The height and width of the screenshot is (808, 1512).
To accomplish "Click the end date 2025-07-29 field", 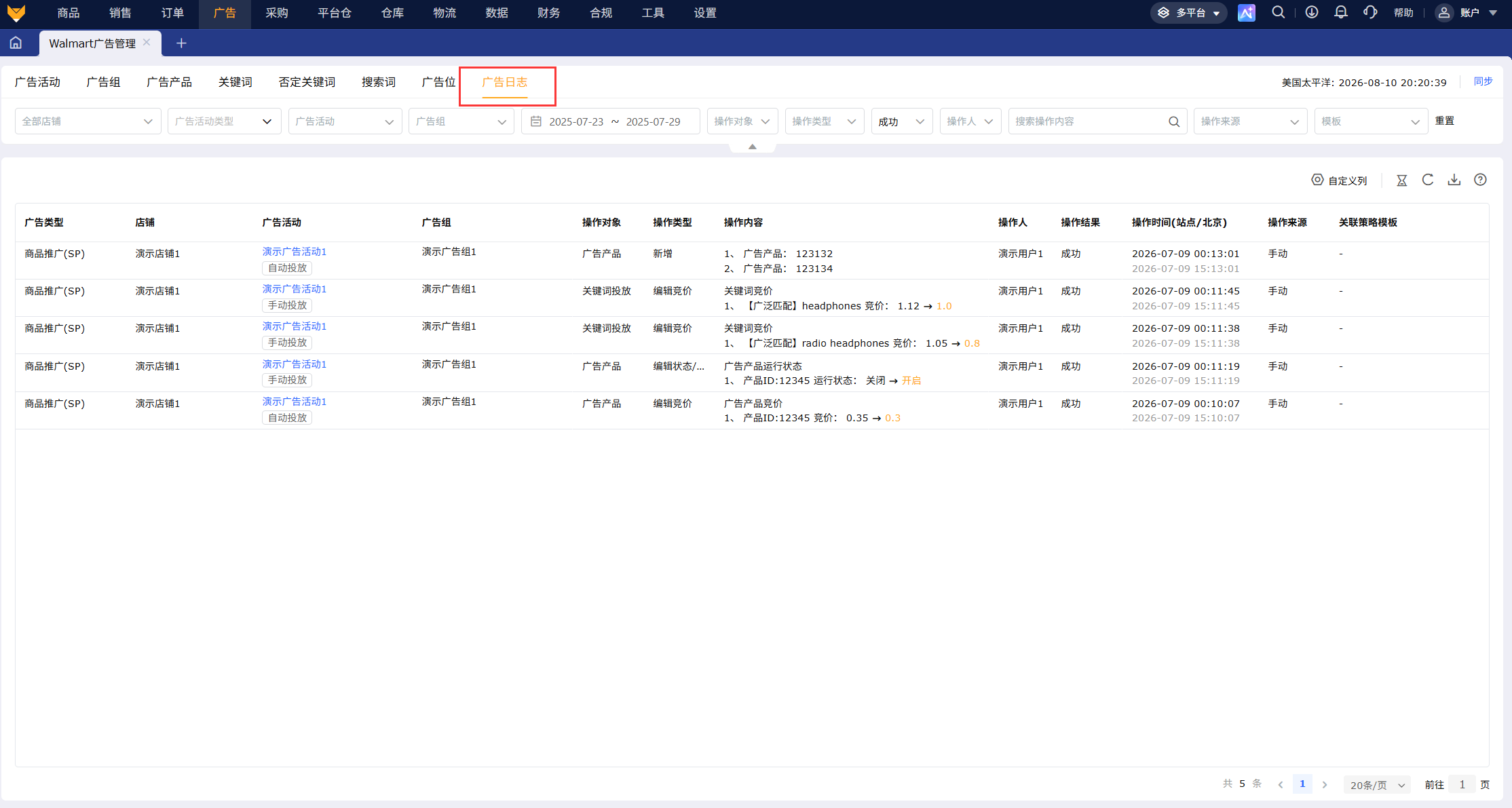I will 653,121.
